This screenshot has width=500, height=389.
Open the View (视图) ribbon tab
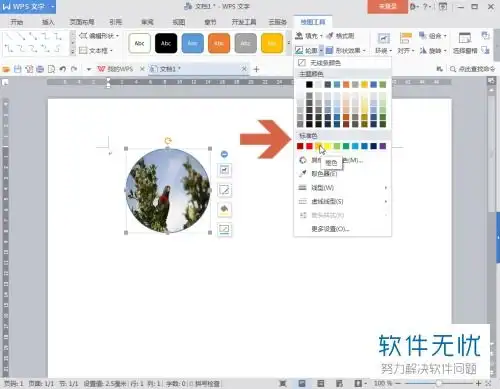coord(179,22)
